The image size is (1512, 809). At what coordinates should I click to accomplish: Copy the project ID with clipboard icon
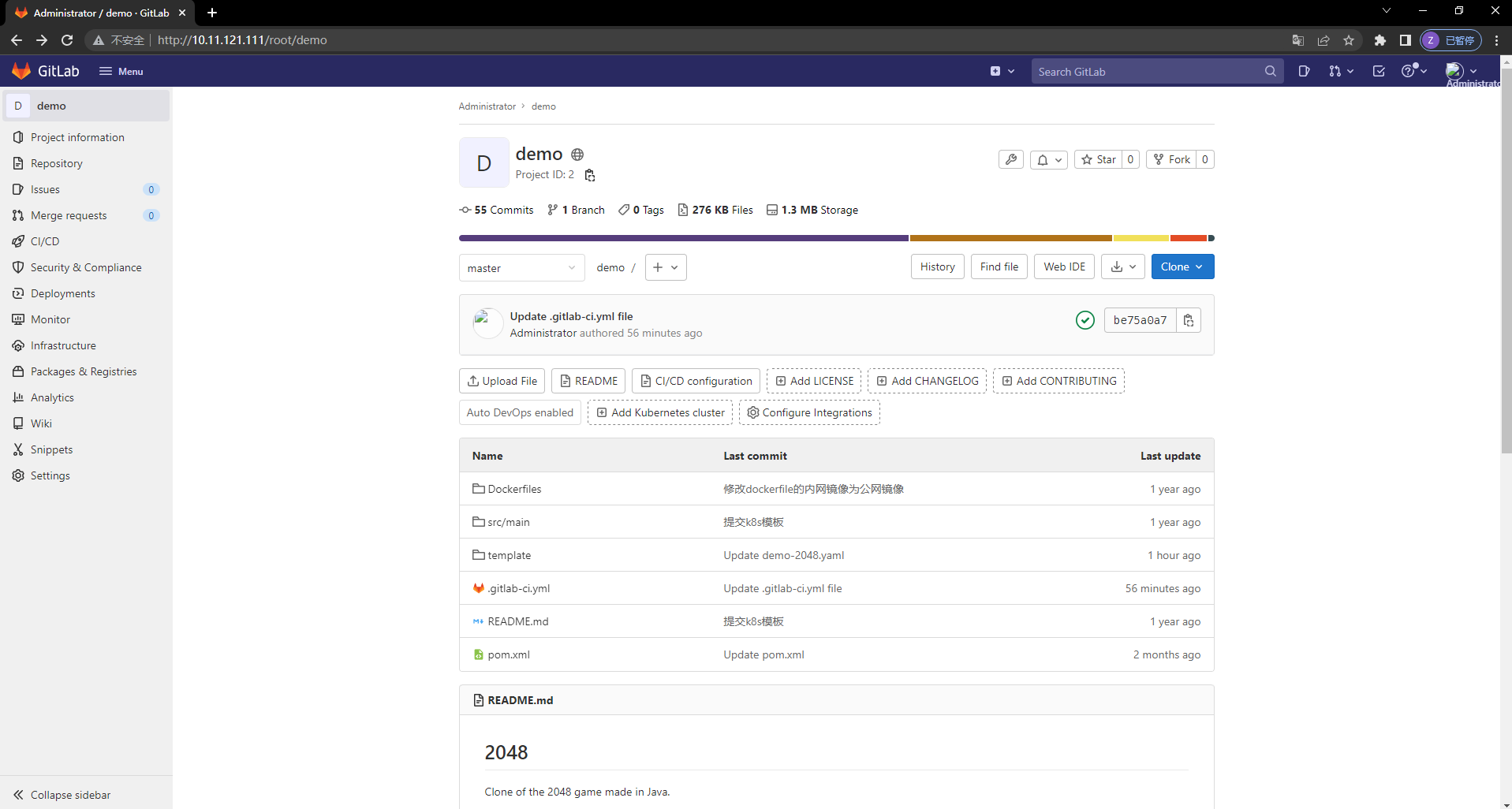pyautogui.click(x=589, y=175)
